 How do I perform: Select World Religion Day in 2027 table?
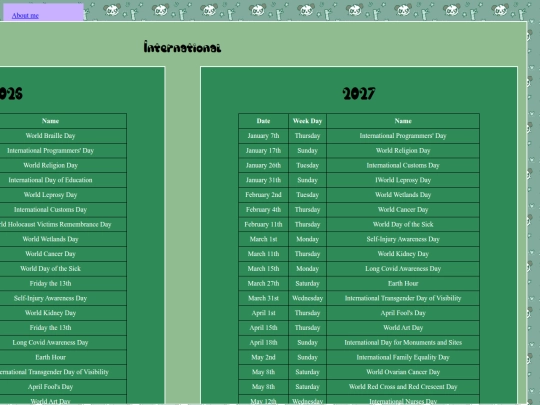click(403, 150)
